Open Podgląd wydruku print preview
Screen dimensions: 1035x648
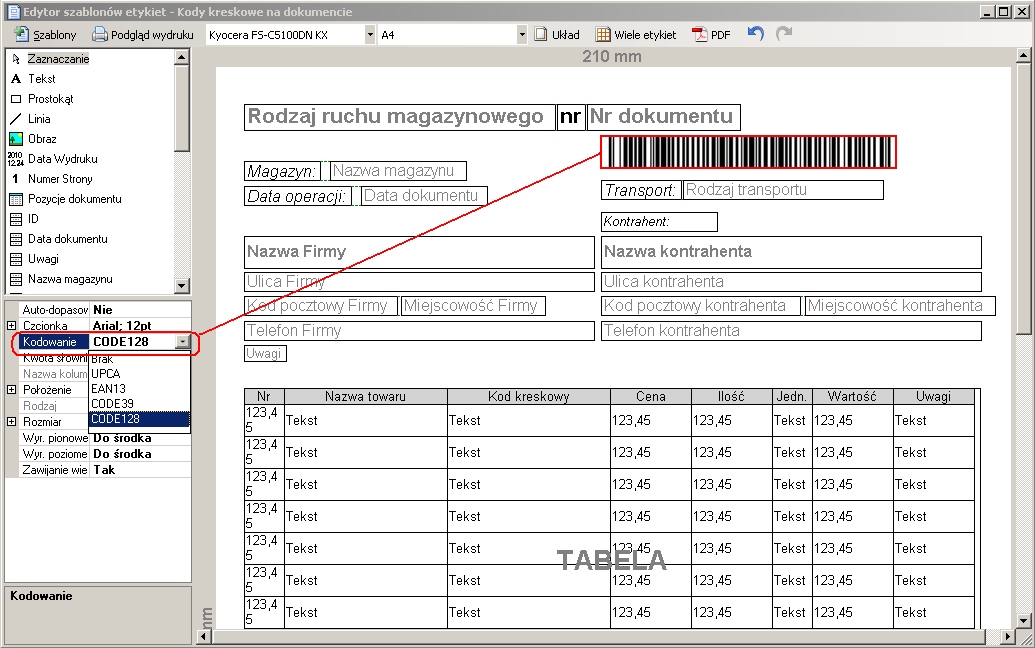(x=143, y=34)
